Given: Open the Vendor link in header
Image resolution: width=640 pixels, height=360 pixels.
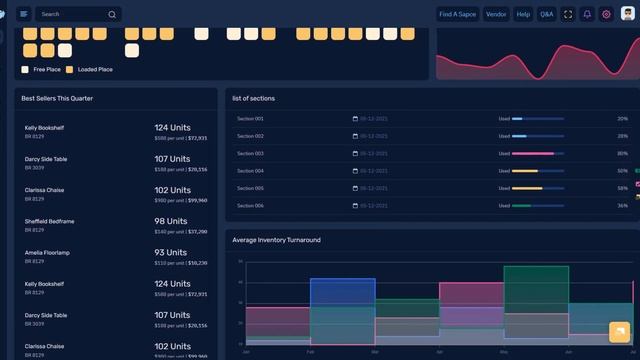Looking at the screenshot, I should (x=496, y=14).
